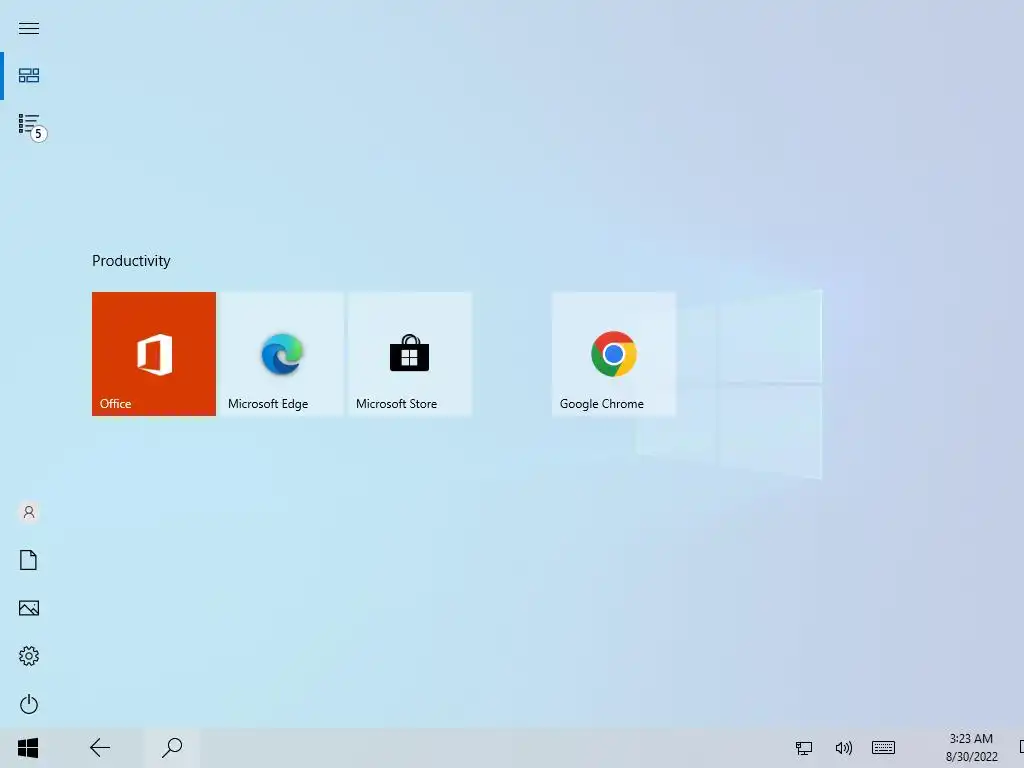Open the touch keyboard tray icon
This screenshot has height=768, width=1024.
[x=884, y=747]
